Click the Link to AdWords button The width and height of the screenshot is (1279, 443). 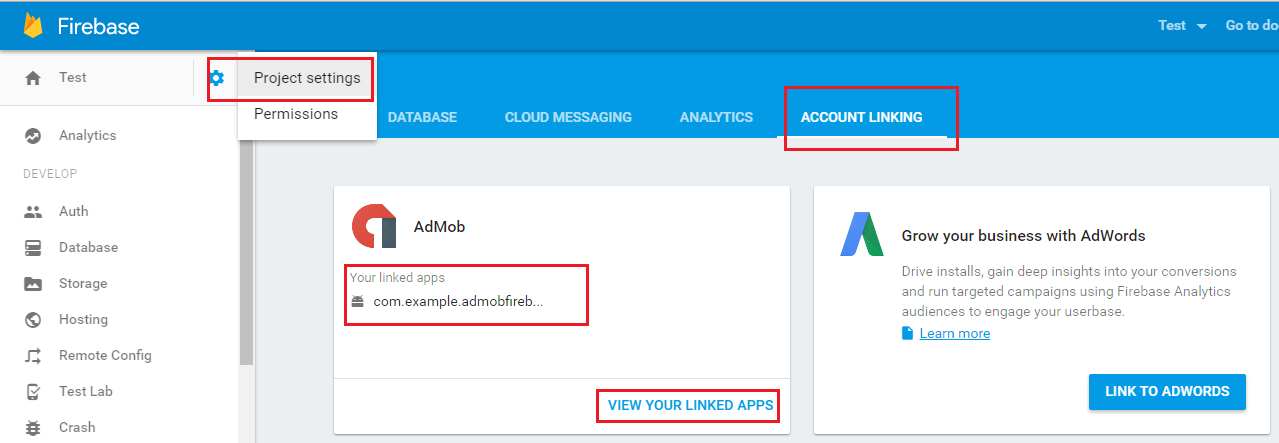[1167, 392]
